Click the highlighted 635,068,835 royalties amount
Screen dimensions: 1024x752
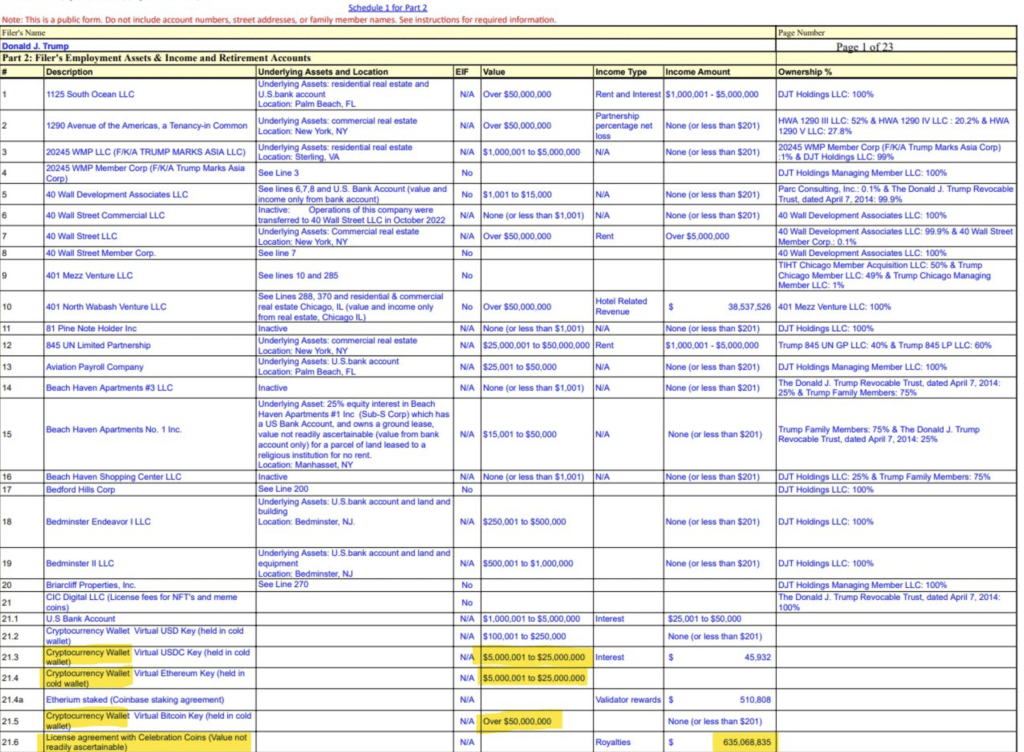click(746, 742)
